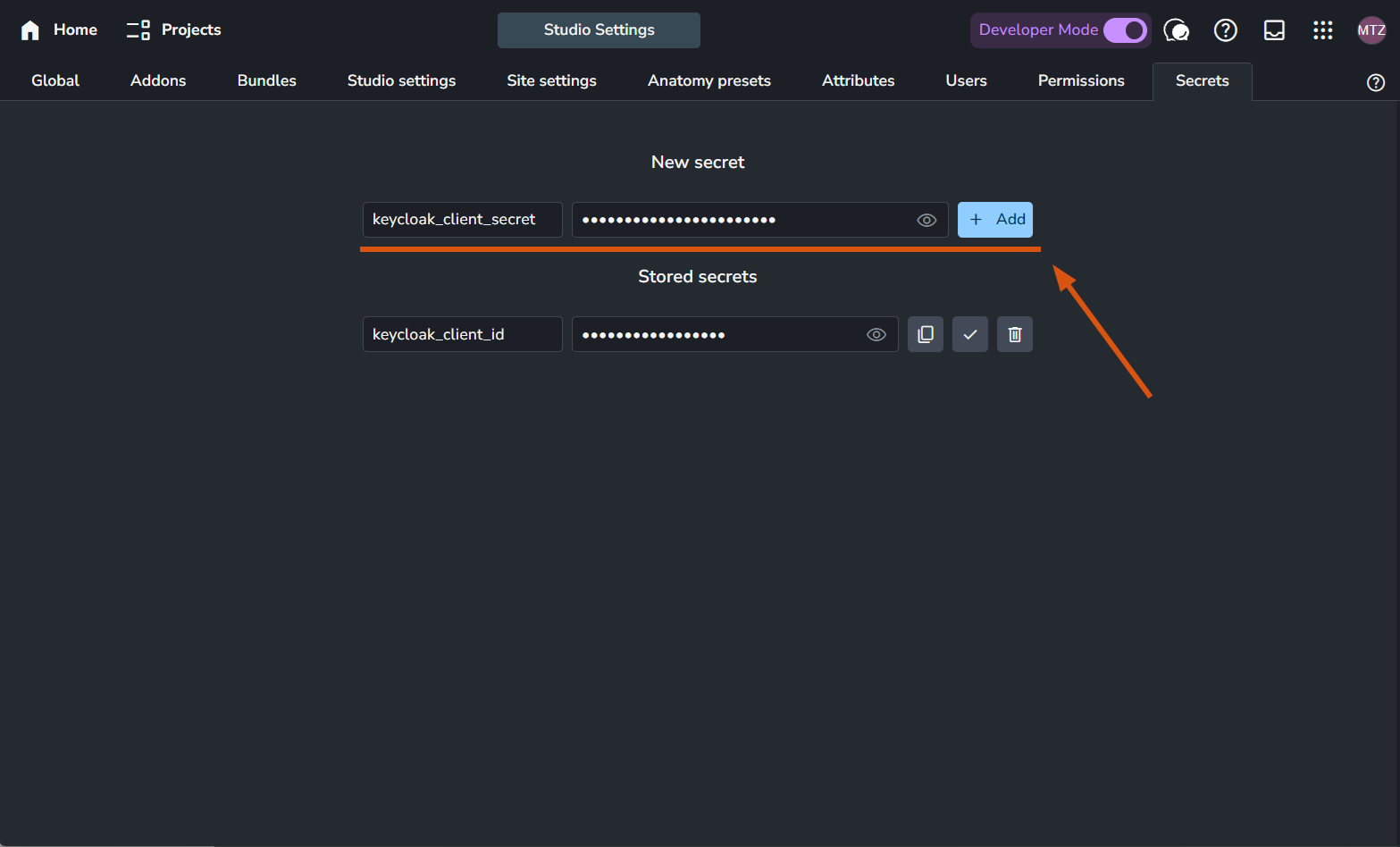Open the help question mark in top bar
This screenshot has width=1400, height=847.
[1225, 30]
